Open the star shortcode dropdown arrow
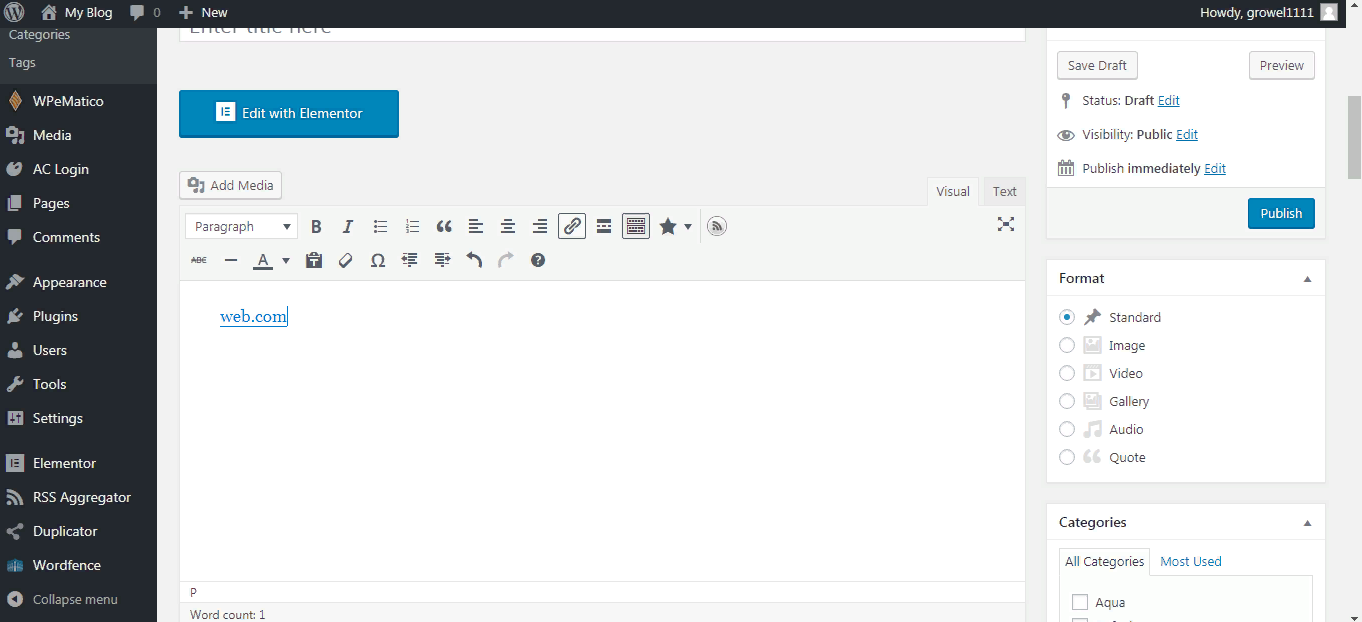This screenshot has width=1362, height=622. 688,227
